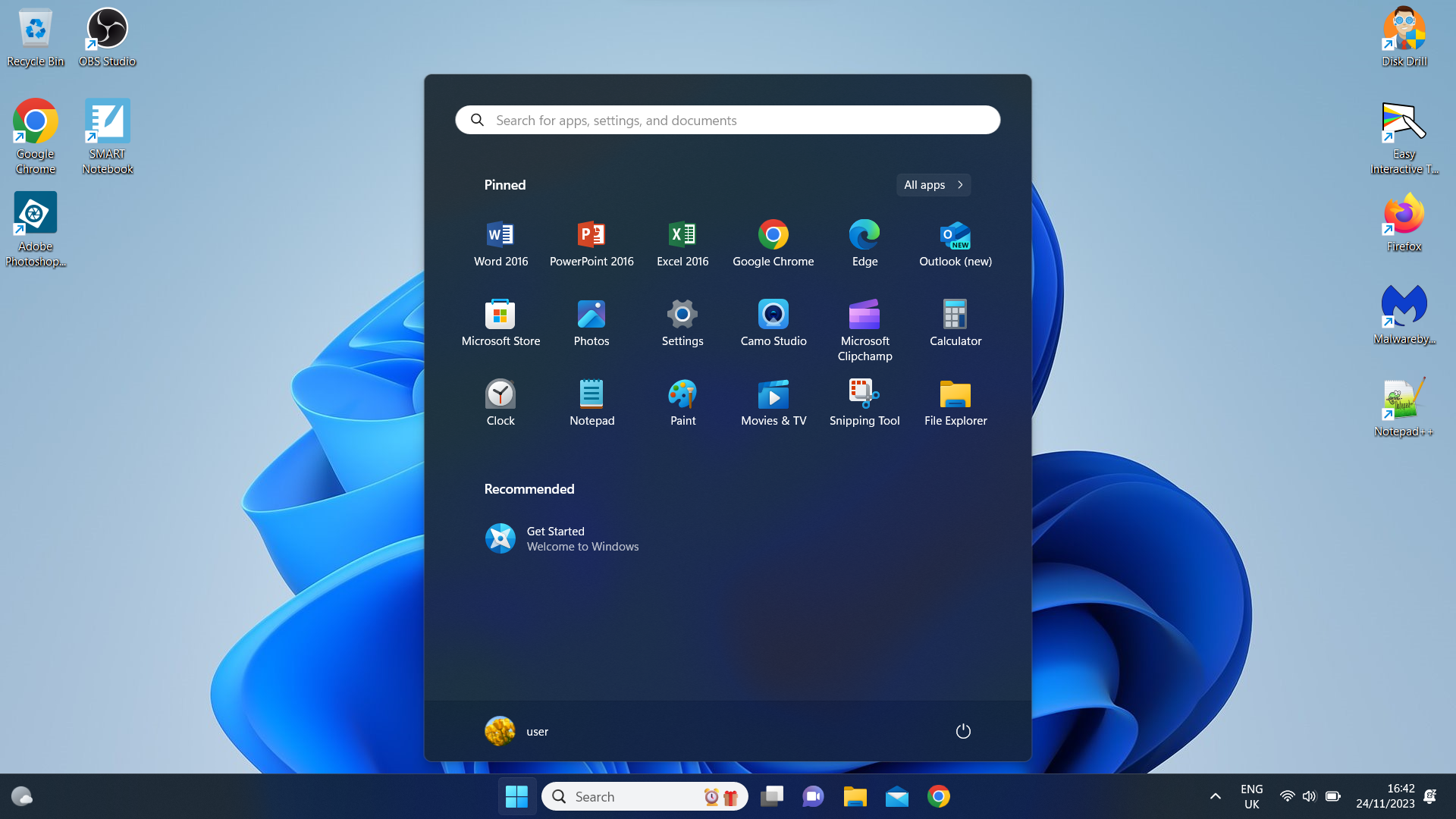Show hidden system tray icons
Screen dimensions: 1456x819
tap(1215, 796)
